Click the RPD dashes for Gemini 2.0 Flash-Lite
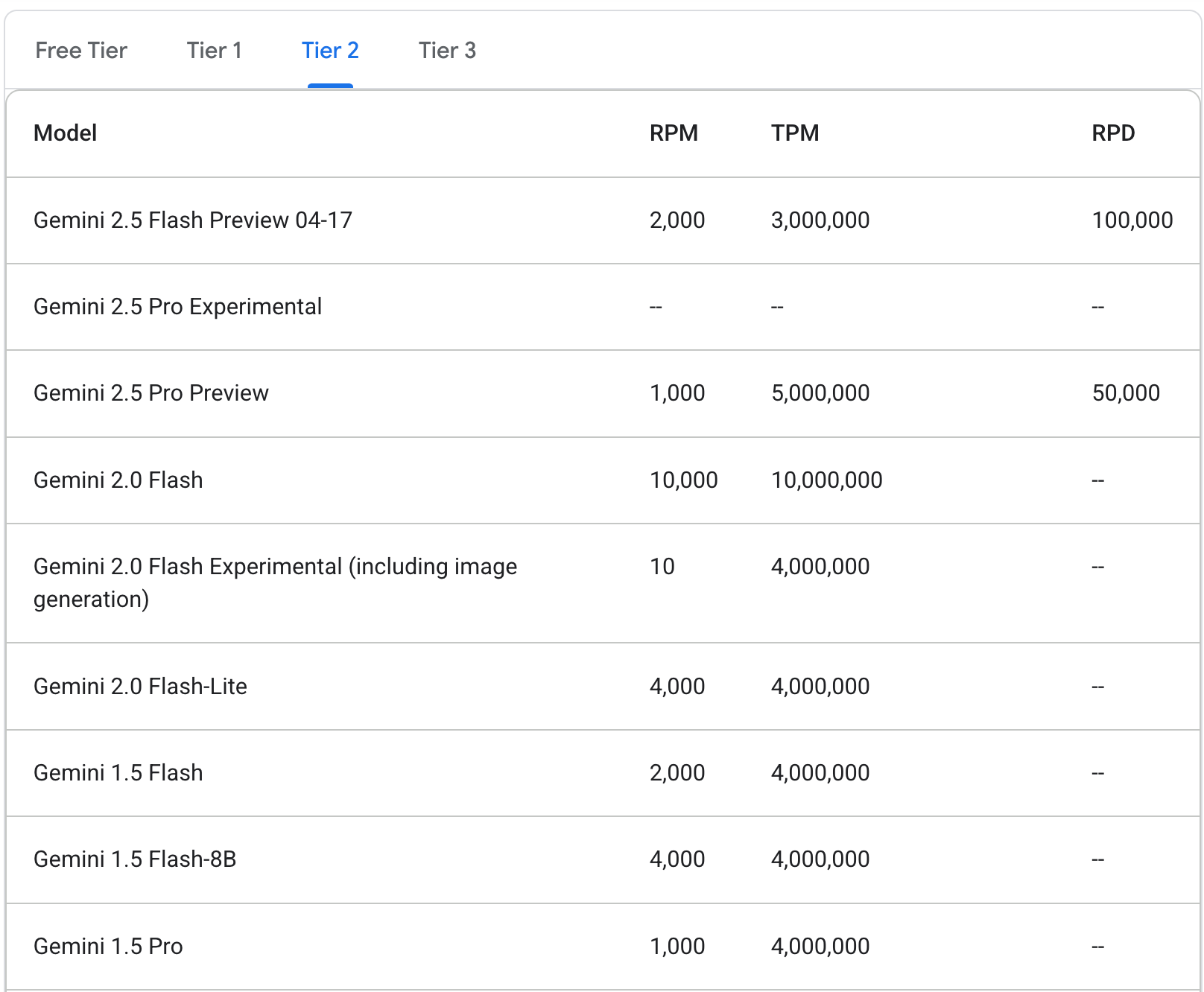1204x992 pixels. click(x=1097, y=687)
